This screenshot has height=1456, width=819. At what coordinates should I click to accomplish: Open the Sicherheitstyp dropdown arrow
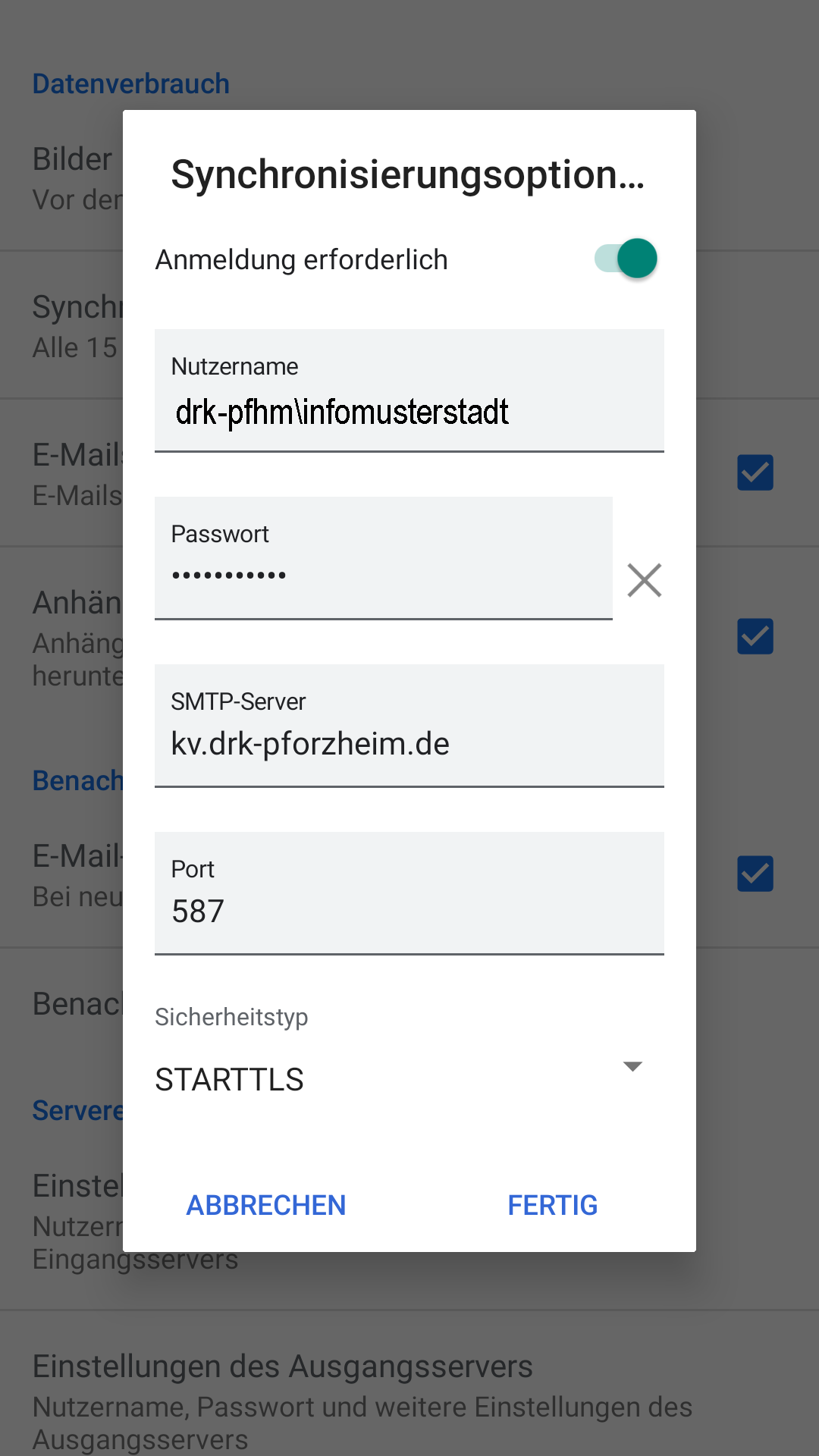pos(632,1066)
